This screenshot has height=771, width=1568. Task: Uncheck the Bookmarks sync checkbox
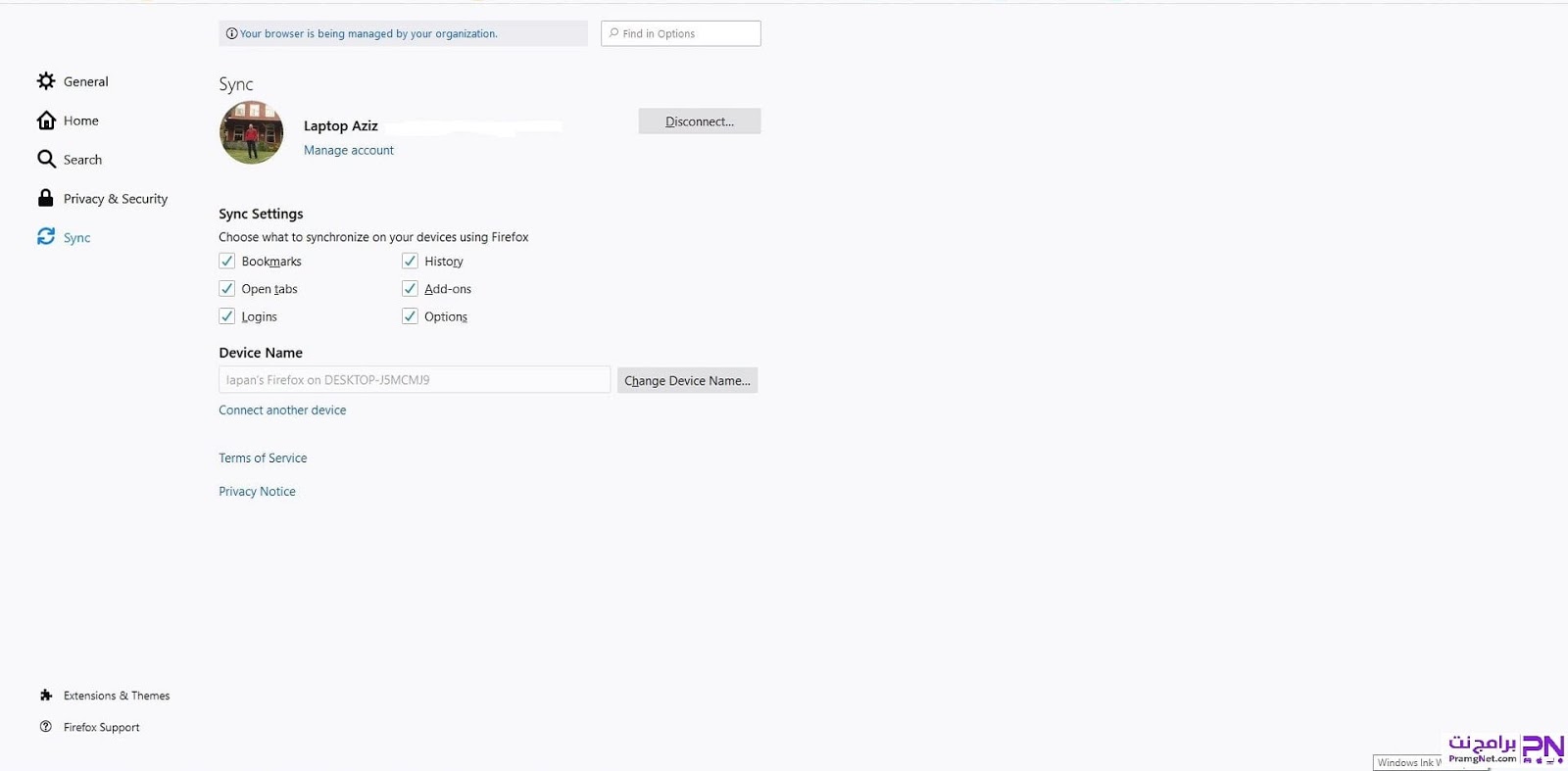click(x=227, y=261)
